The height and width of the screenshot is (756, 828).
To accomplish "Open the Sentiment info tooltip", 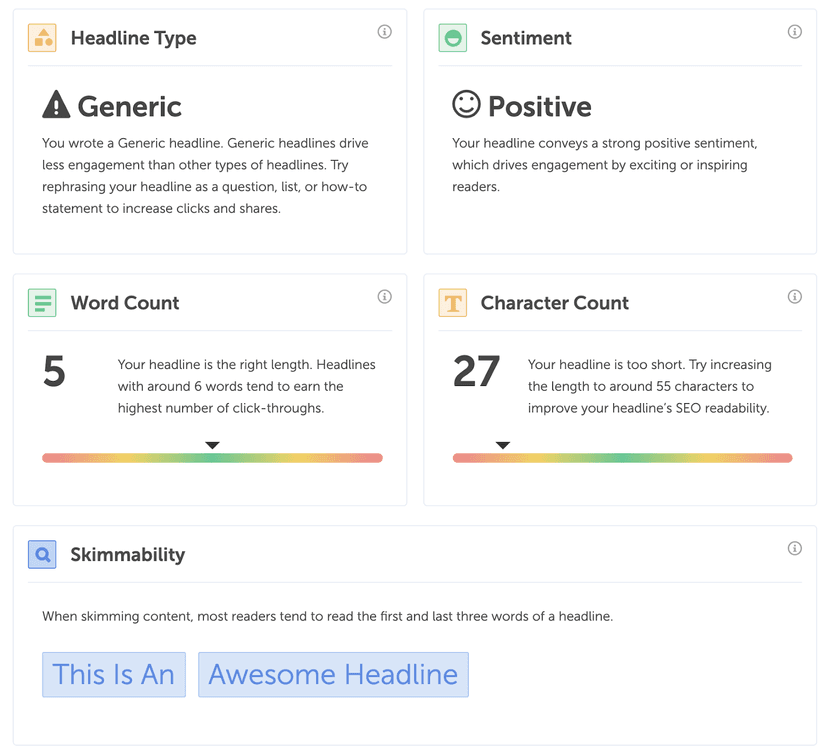I will point(795,31).
